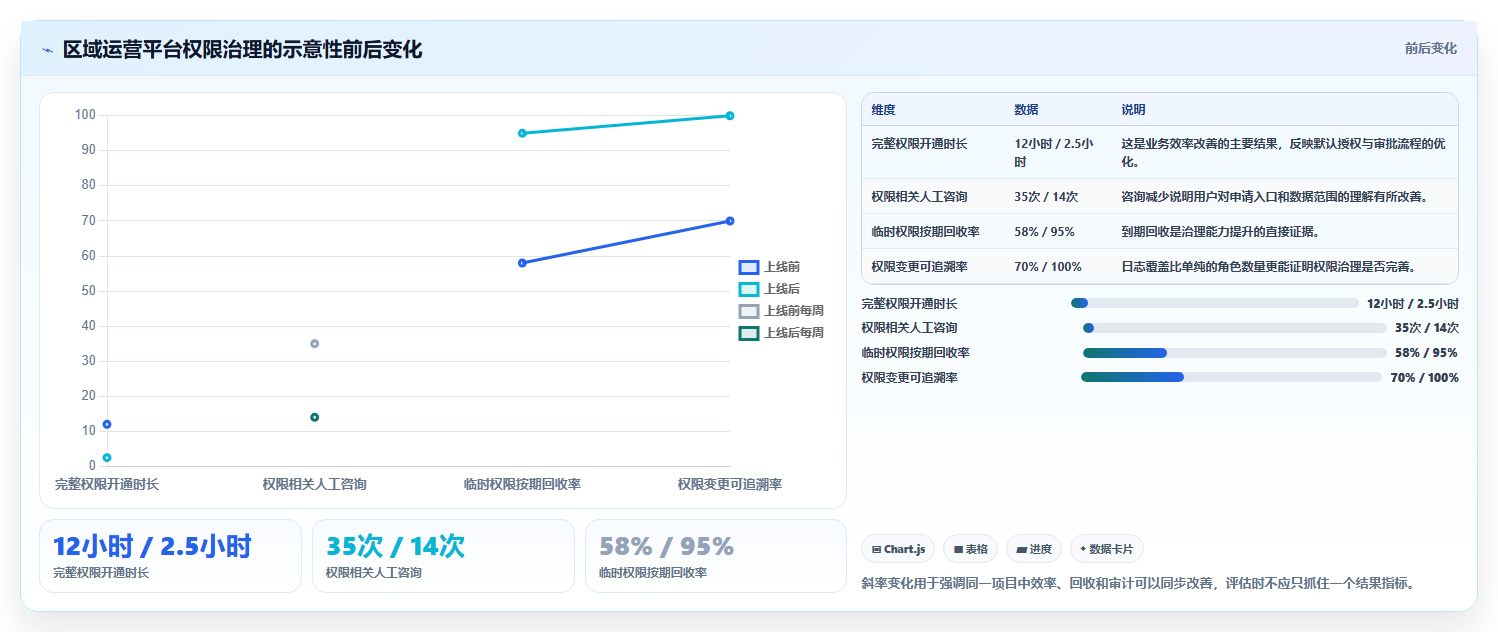The width and height of the screenshot is (1498, 632).
Task: Click the page title 区域运营平台权限治理的示意性前后变化
Action: pos(243,49)
